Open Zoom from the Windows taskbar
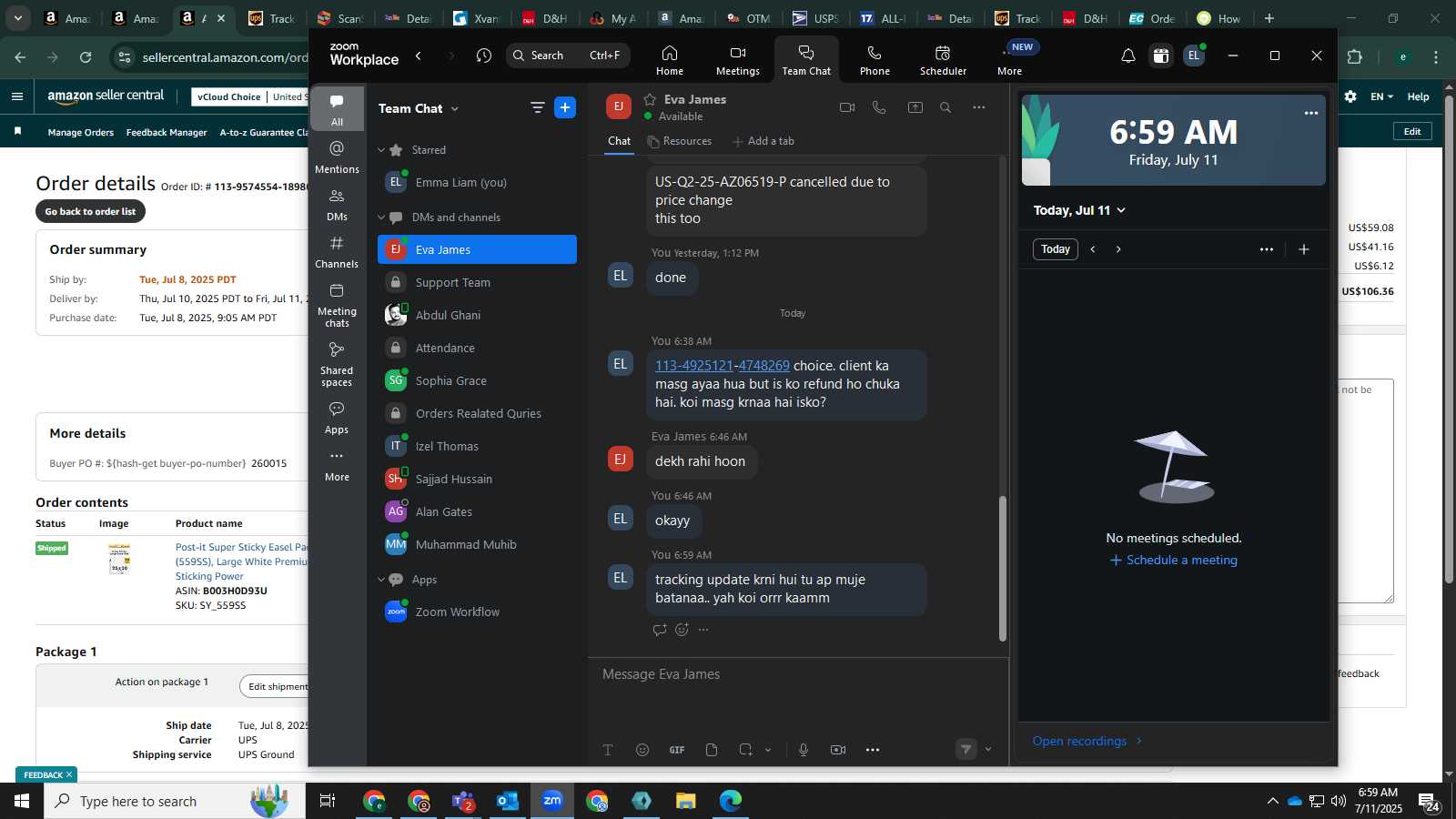The height and width of the screenshot is (819, 1456). coord(552,801)
